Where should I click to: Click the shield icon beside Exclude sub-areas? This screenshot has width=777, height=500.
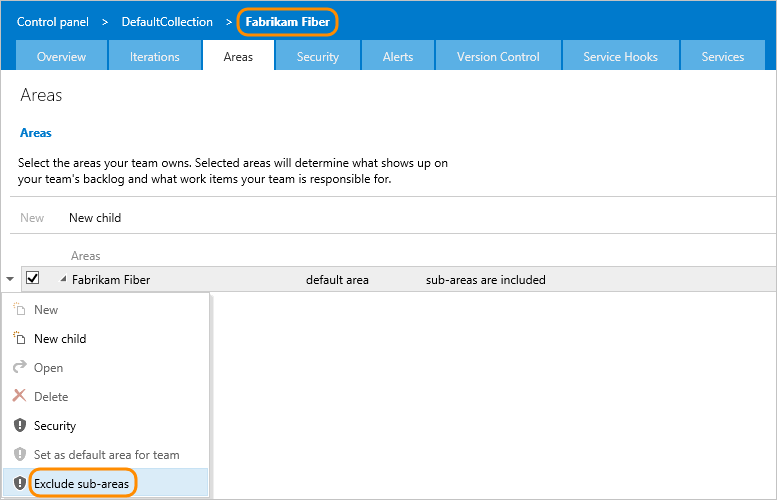(19, 483)
